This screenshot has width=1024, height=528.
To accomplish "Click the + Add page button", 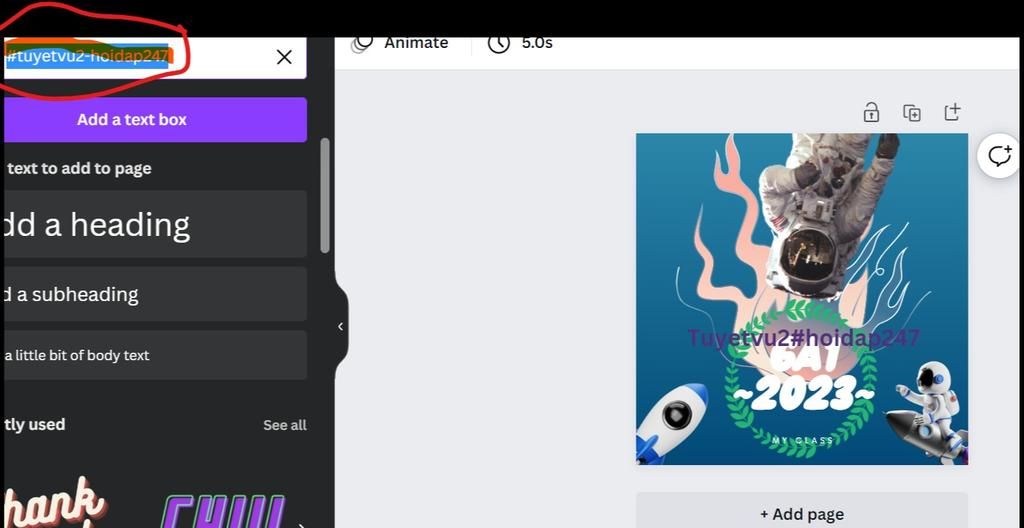I will coord(802,514).
